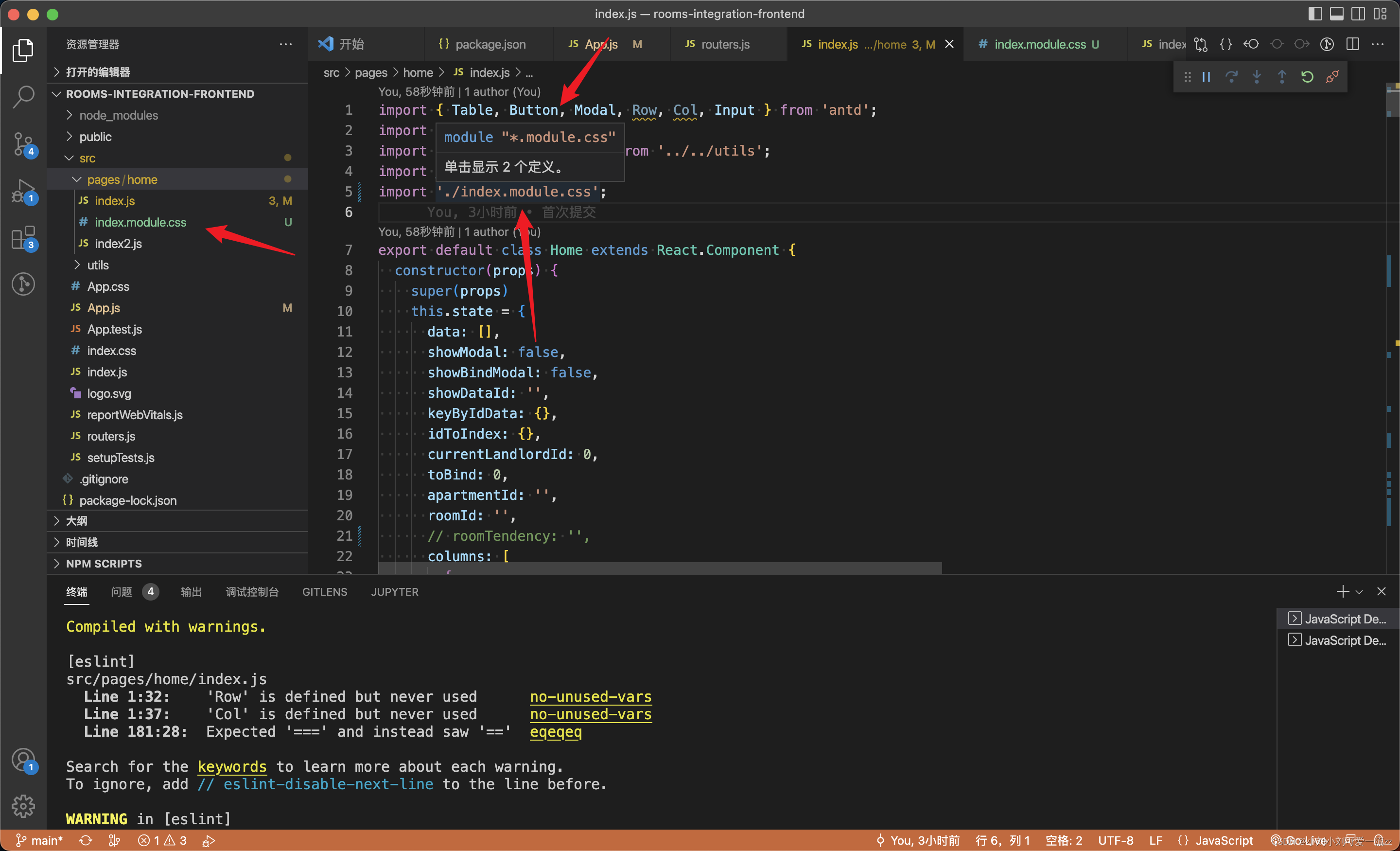Open the Source Control view
Image resolution: width=1400 pixels, height=851 pixels.
[x=24, y=144]
